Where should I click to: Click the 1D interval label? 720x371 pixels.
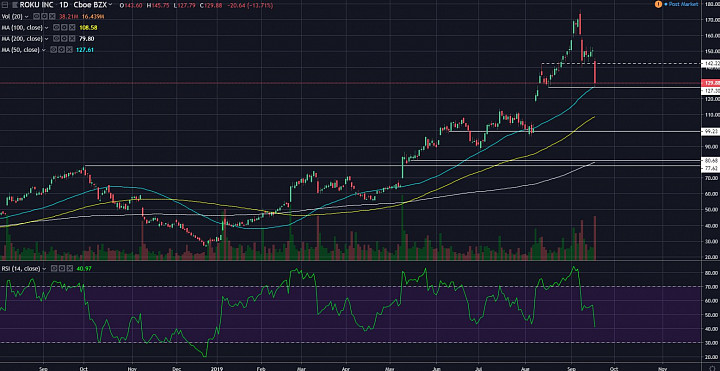click(64, 5)
